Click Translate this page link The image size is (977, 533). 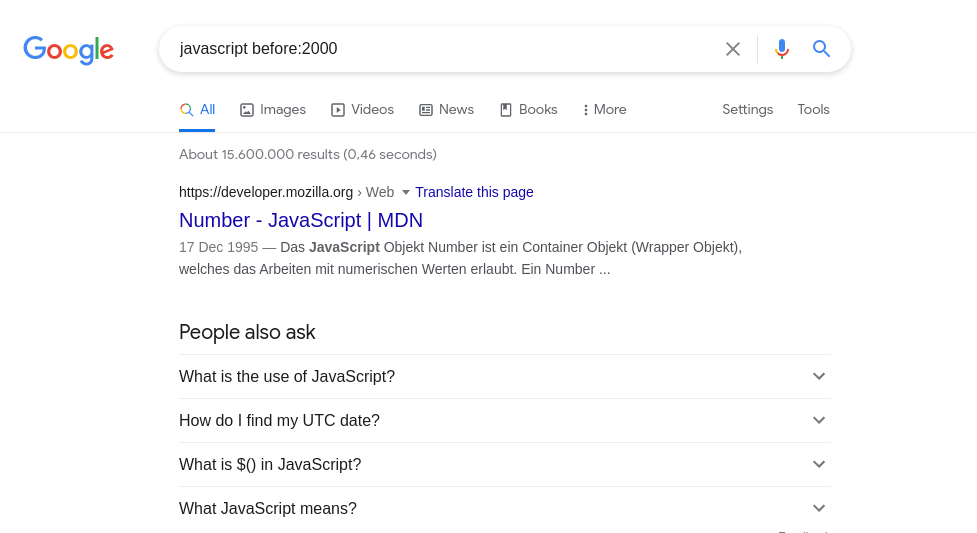[x=474, y=192]
